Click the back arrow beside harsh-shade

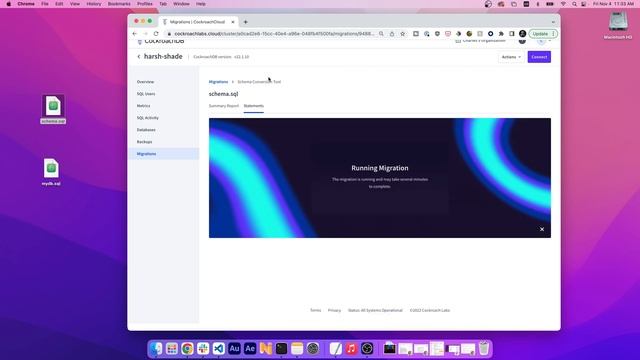(139, 57)
